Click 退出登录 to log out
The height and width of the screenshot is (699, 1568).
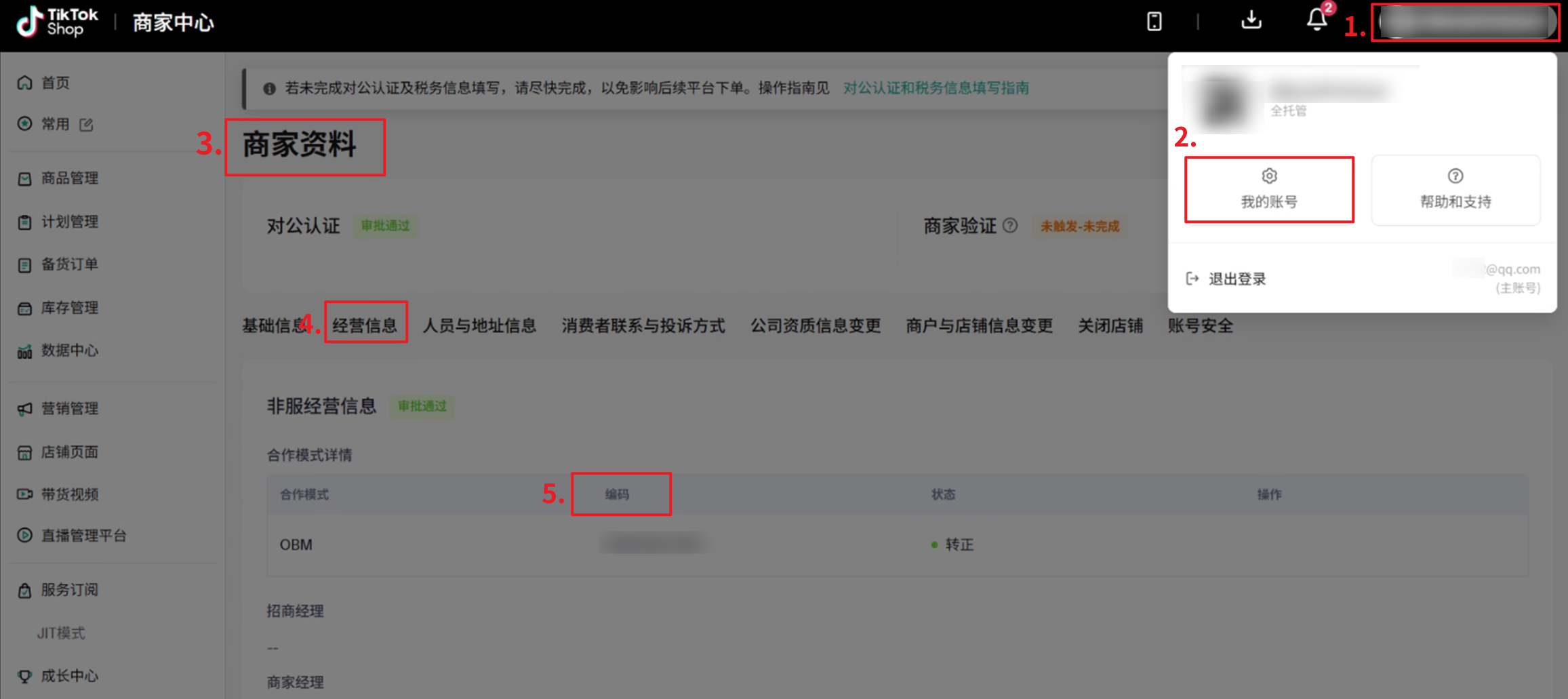tap(1226, 279)
